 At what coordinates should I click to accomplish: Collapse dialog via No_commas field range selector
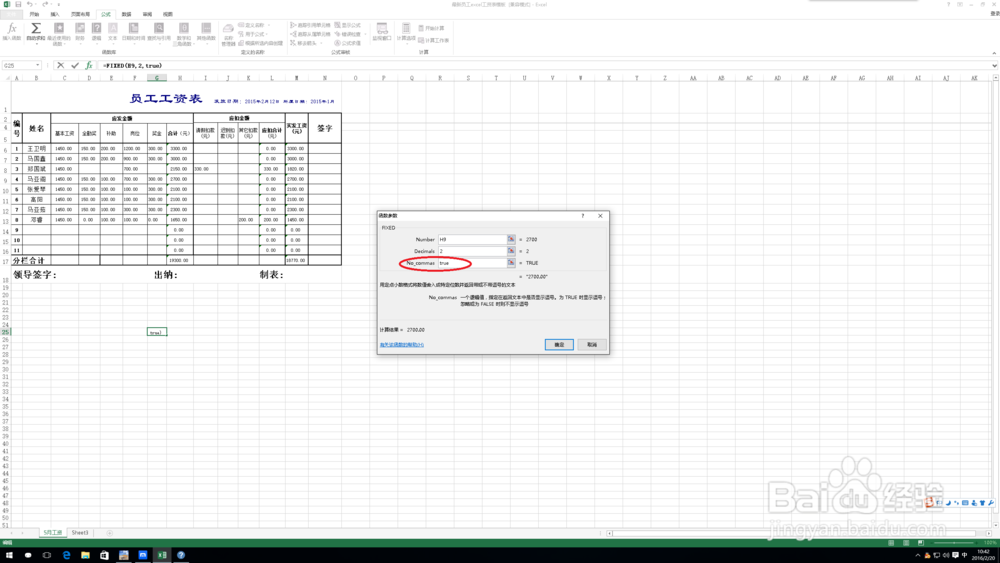click(x=511, y=263)
